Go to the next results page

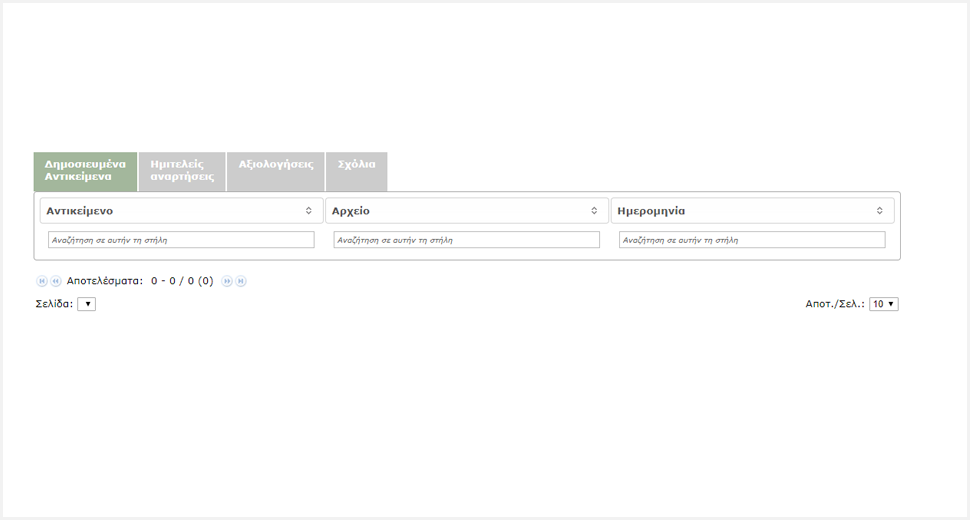[227, 282]
